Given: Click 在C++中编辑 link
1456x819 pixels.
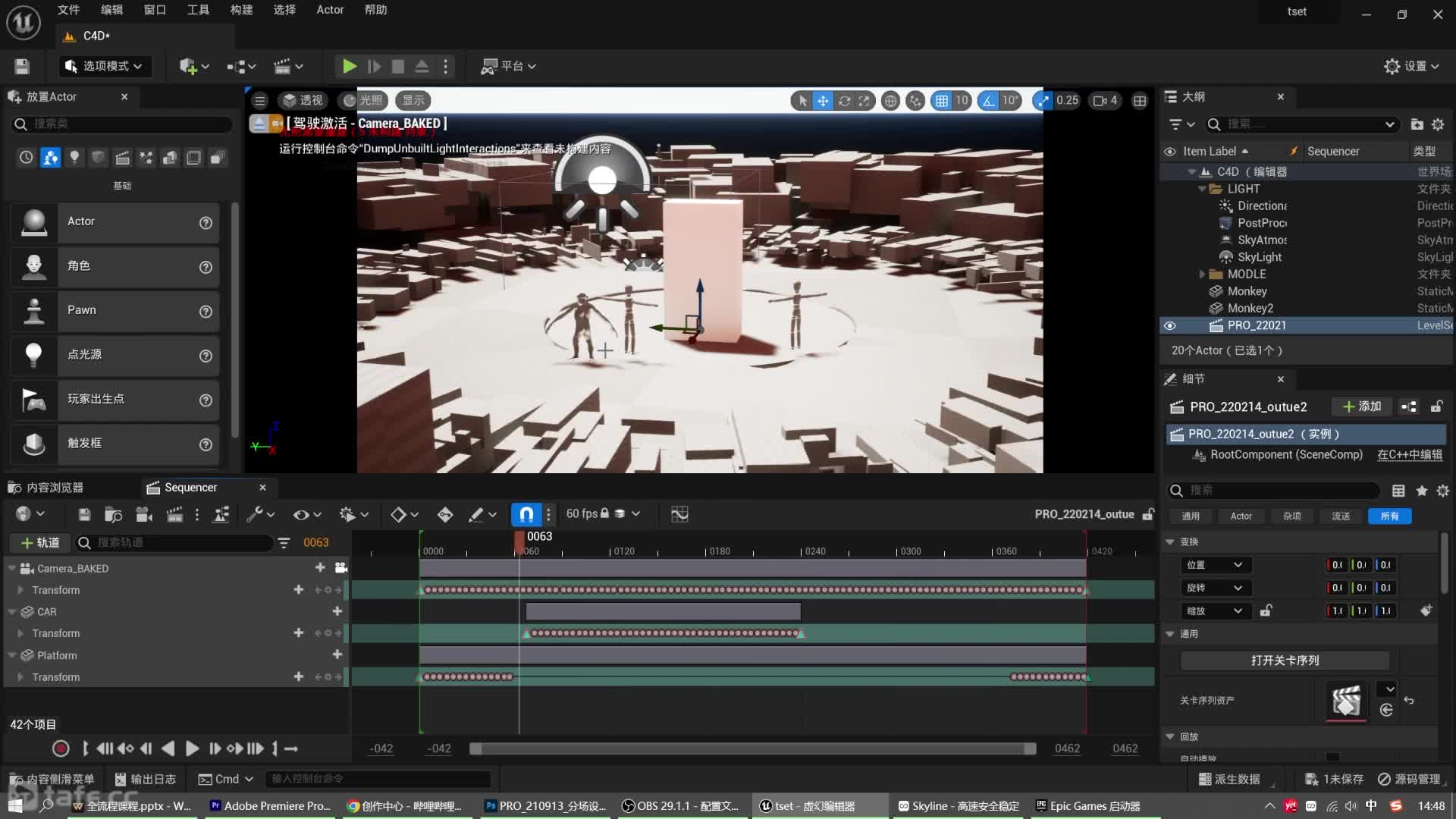Looking at the screenshot, I should pos(1410,455).
